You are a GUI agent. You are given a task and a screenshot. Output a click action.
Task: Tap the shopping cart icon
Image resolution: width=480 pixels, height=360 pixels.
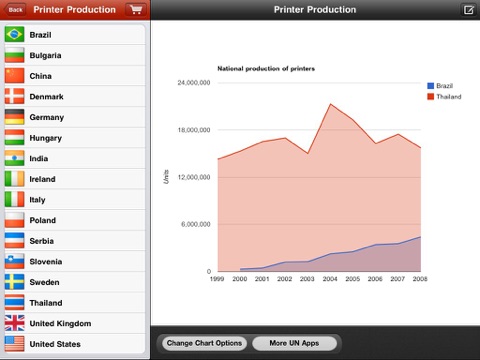(x=136, y=10)
